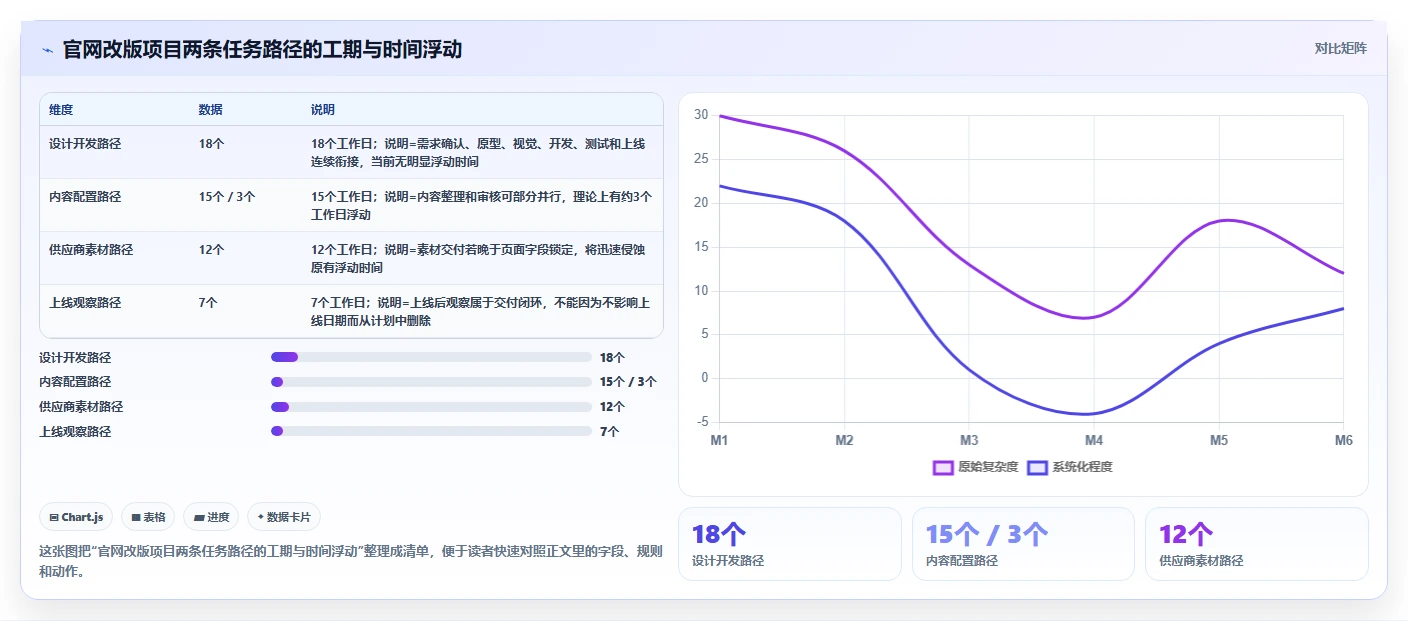The height and width of the screenshot is (621, 1408).
Task: Click the 内容配置路径 progress bar
Action: [x=431, y=382]
